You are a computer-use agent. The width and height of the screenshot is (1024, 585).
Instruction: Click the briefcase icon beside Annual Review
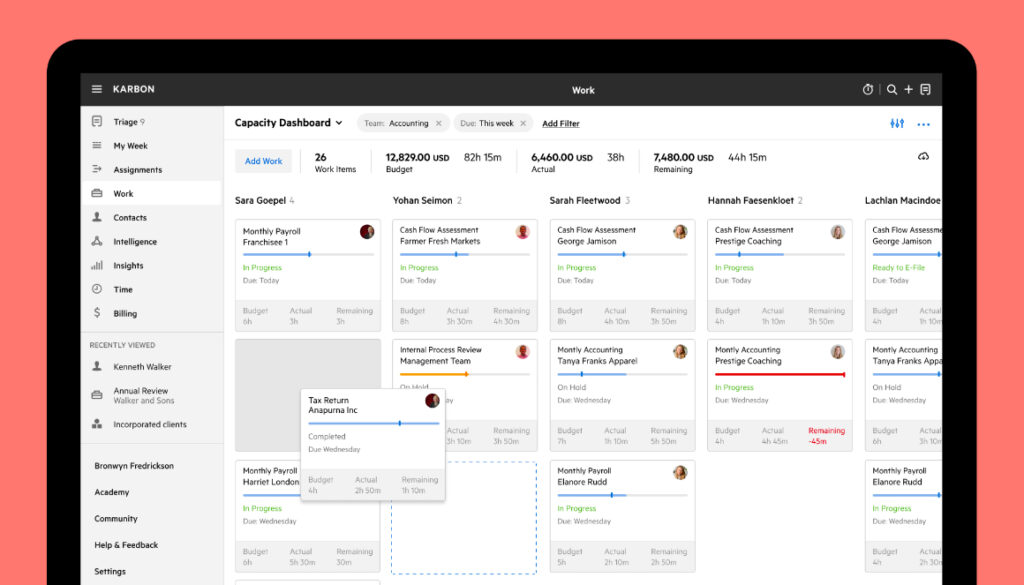97,395
